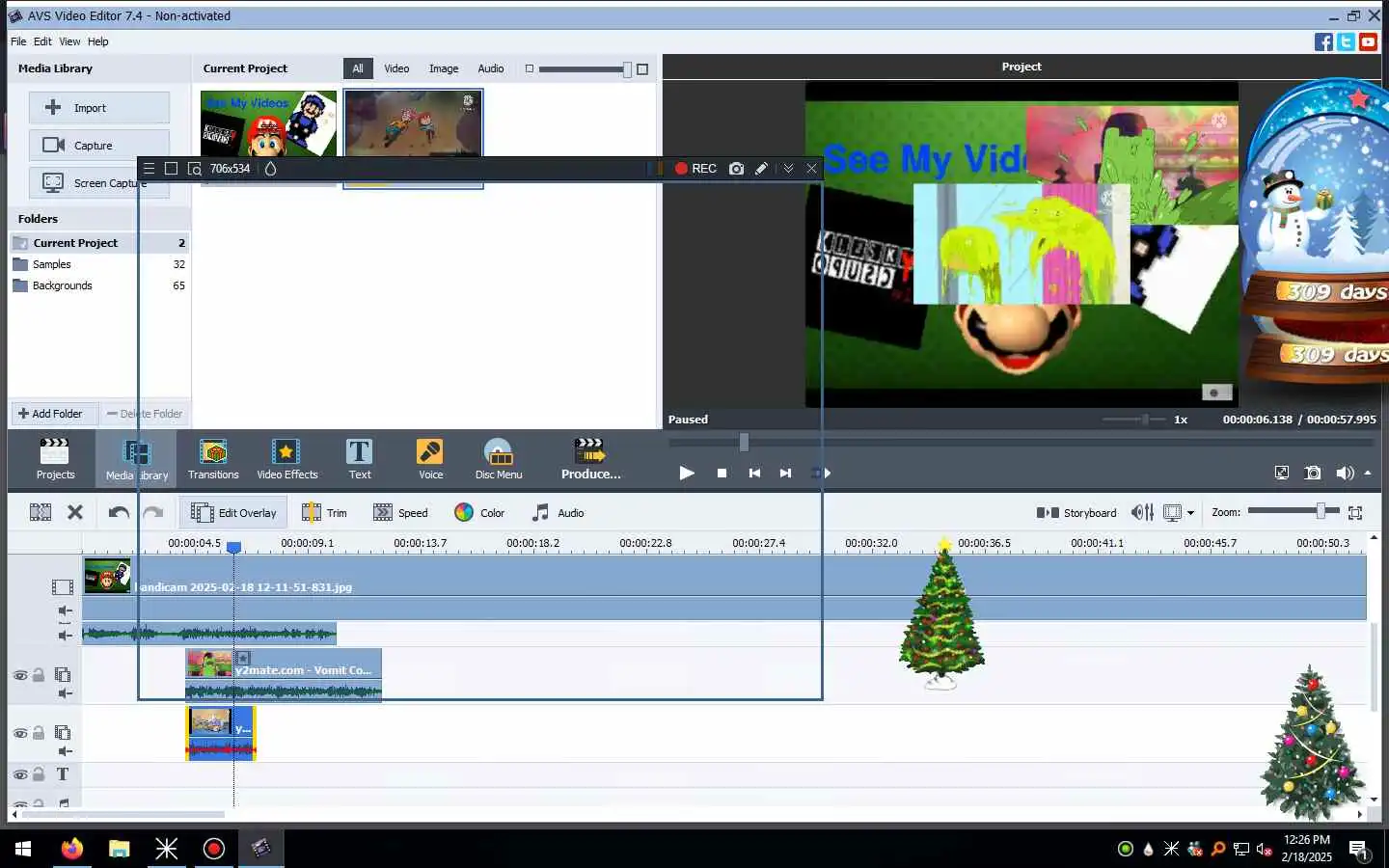Adjust the timeline Zoom slider
Viewport: 1389px width, 868px height.
(x=1293, y=511)
